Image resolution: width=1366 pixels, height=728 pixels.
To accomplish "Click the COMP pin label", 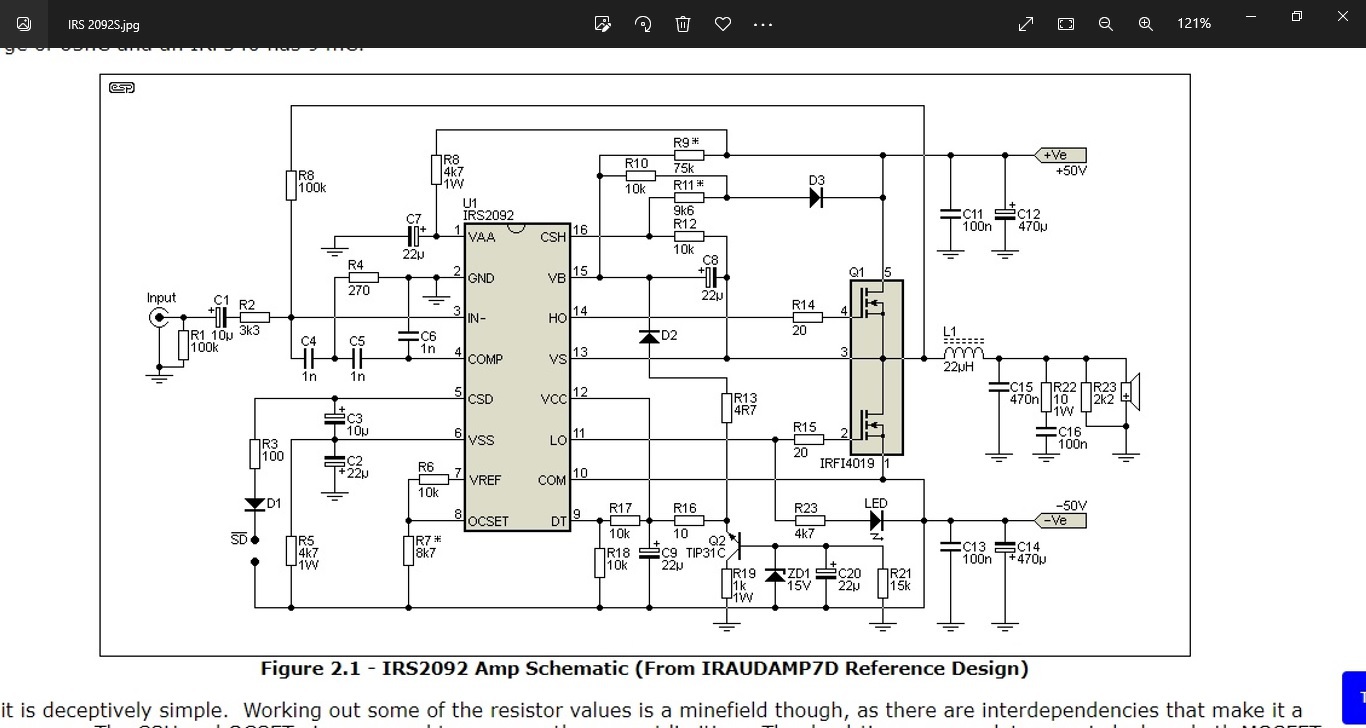I will [485, 359].
